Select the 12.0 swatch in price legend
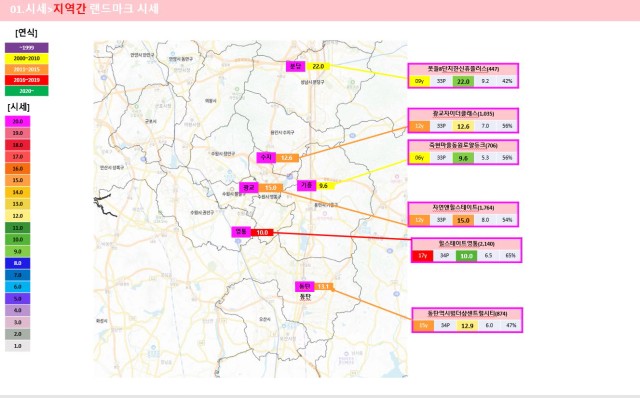This screenshot has height=398, width=640. click(x=18, y=216)
